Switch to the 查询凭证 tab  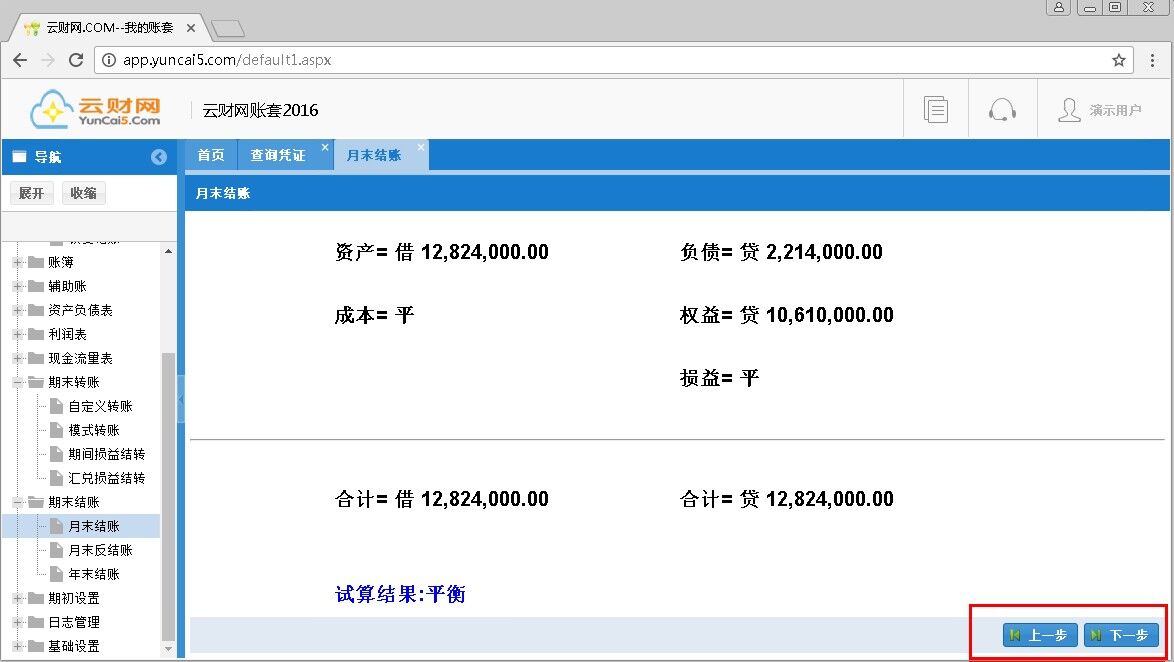pyautogui.click(x=278, y=155)
